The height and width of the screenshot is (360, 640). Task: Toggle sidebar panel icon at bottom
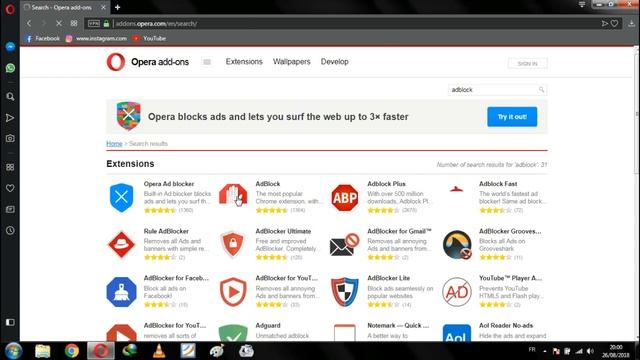click(x=10, y=322)
